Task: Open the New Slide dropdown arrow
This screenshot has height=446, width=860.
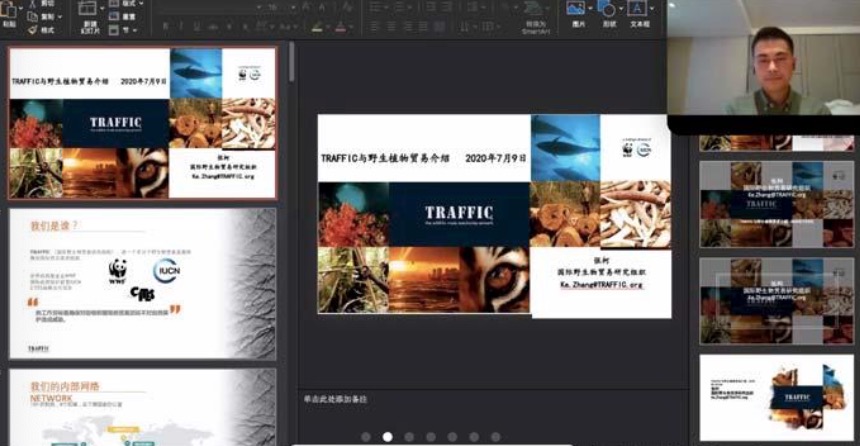Action: tap(101, 9)
